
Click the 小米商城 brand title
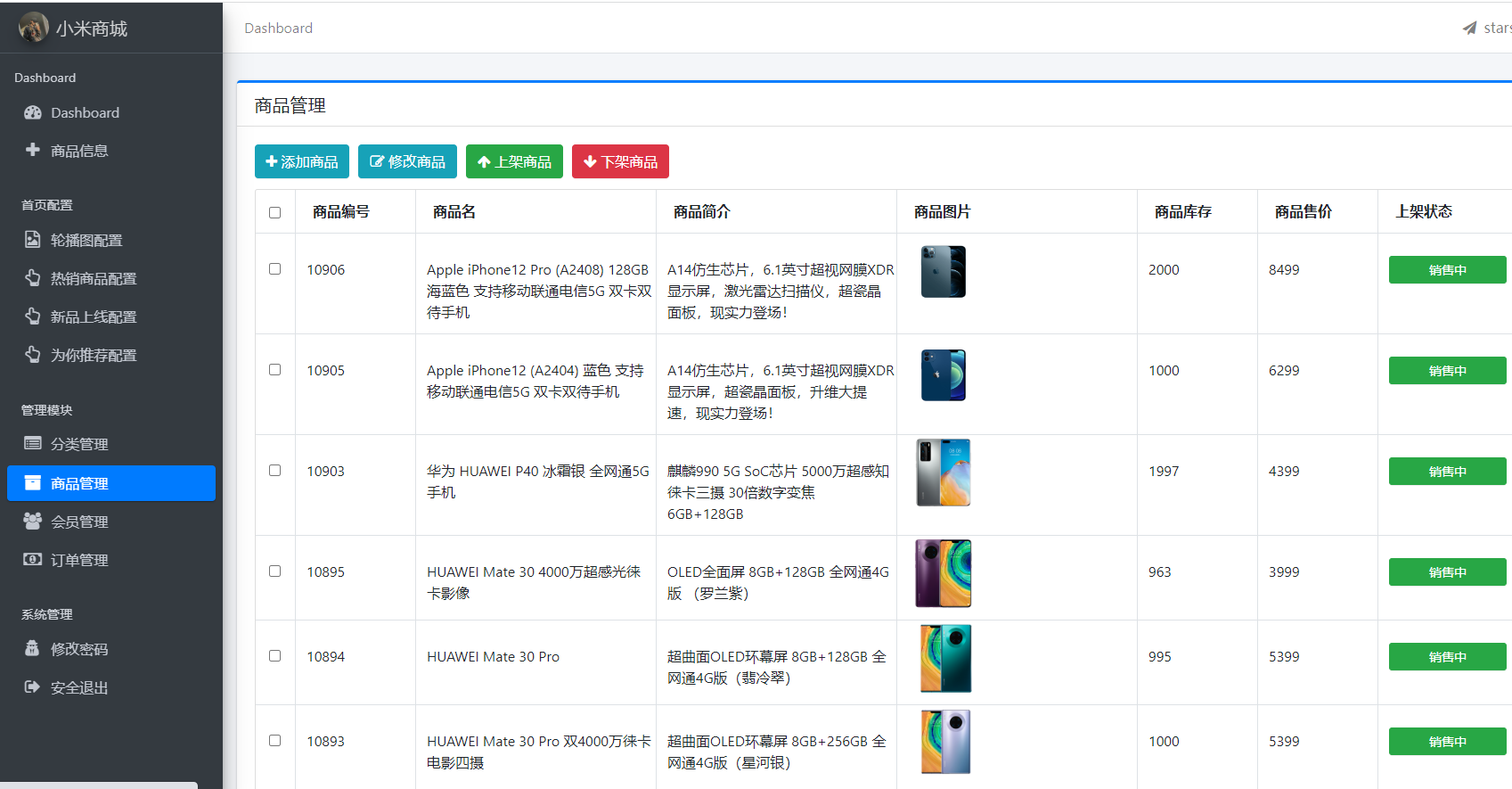(92, 29)
